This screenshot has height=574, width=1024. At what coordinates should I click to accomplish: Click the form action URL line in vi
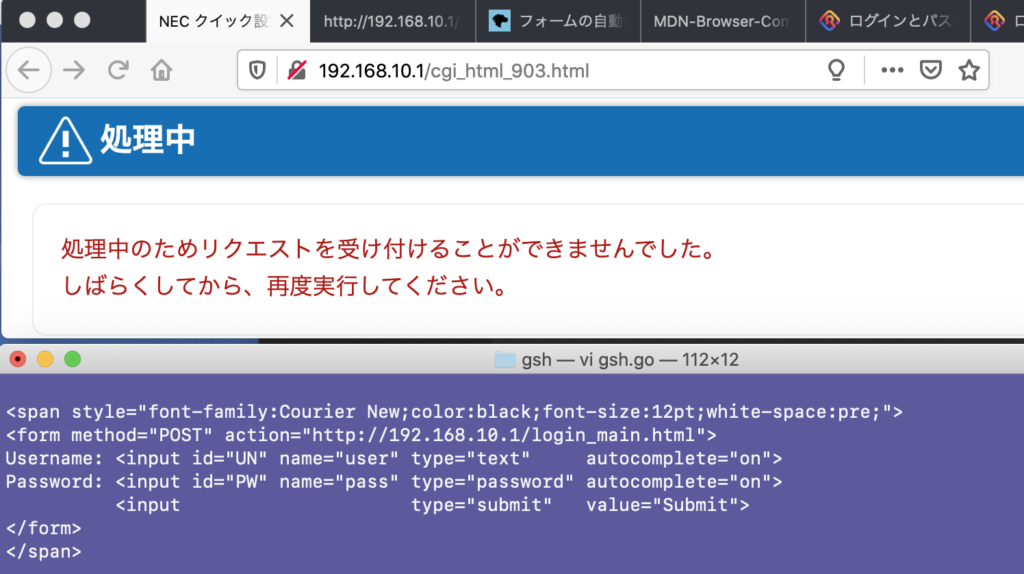360,435
